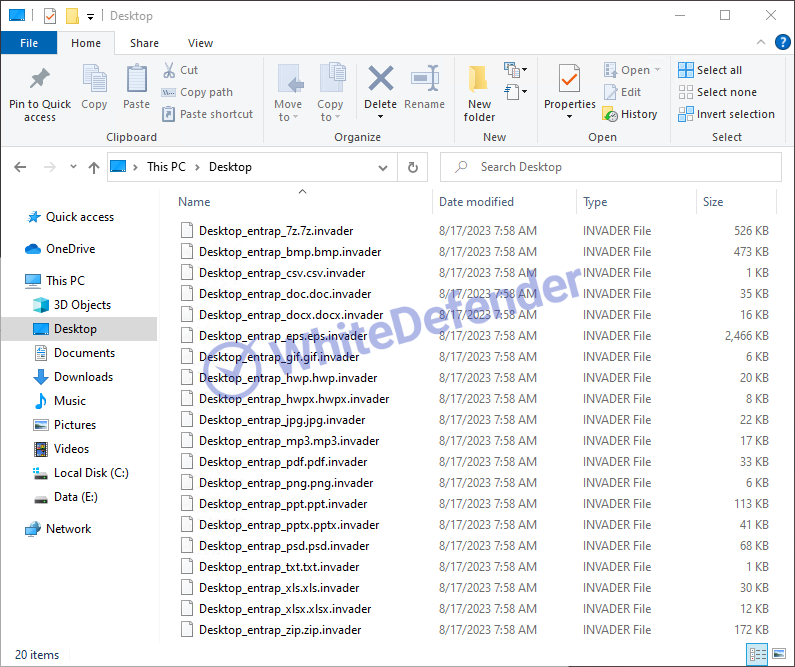The width and height of the screenshot is (795, 667).
Task: Click the new folder icon in title bar
Action: tap(73, 16)
